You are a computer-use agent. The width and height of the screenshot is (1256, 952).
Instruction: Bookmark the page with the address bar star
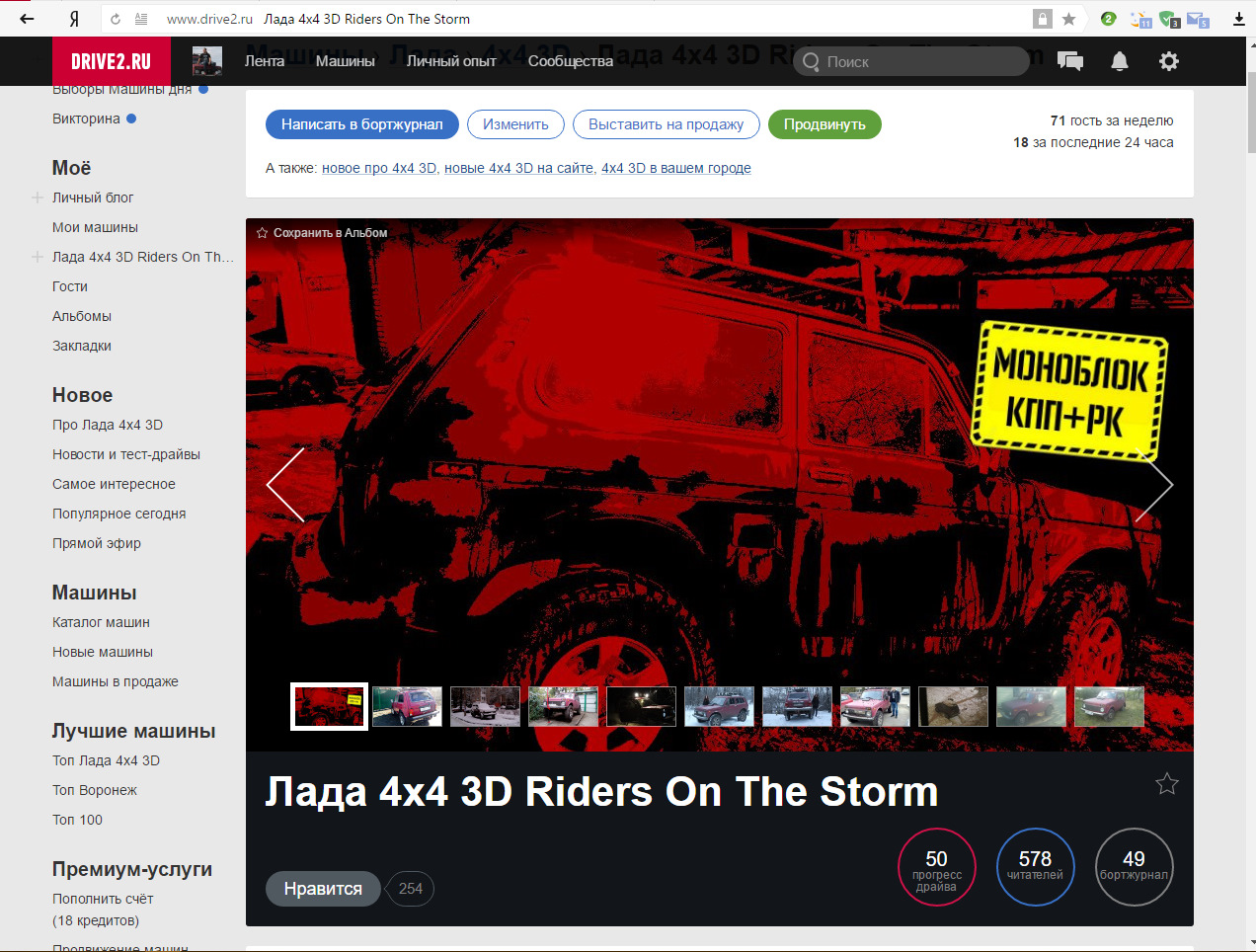1068,19
